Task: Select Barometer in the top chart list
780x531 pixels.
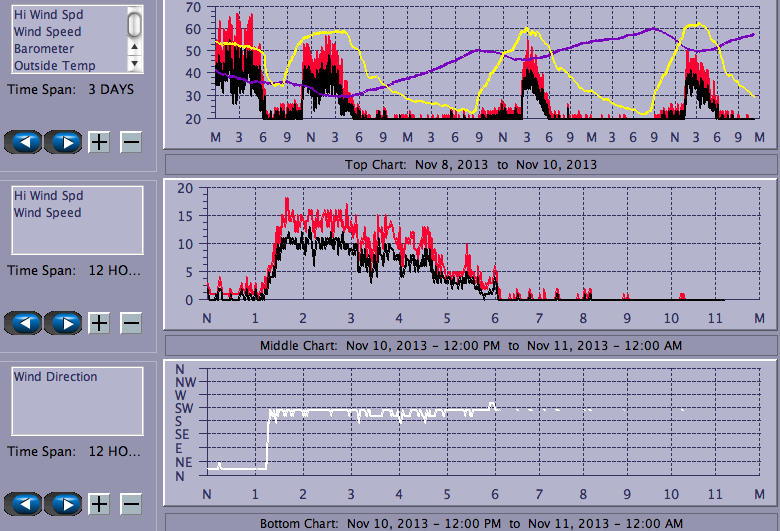Action: tap(43, 49)
